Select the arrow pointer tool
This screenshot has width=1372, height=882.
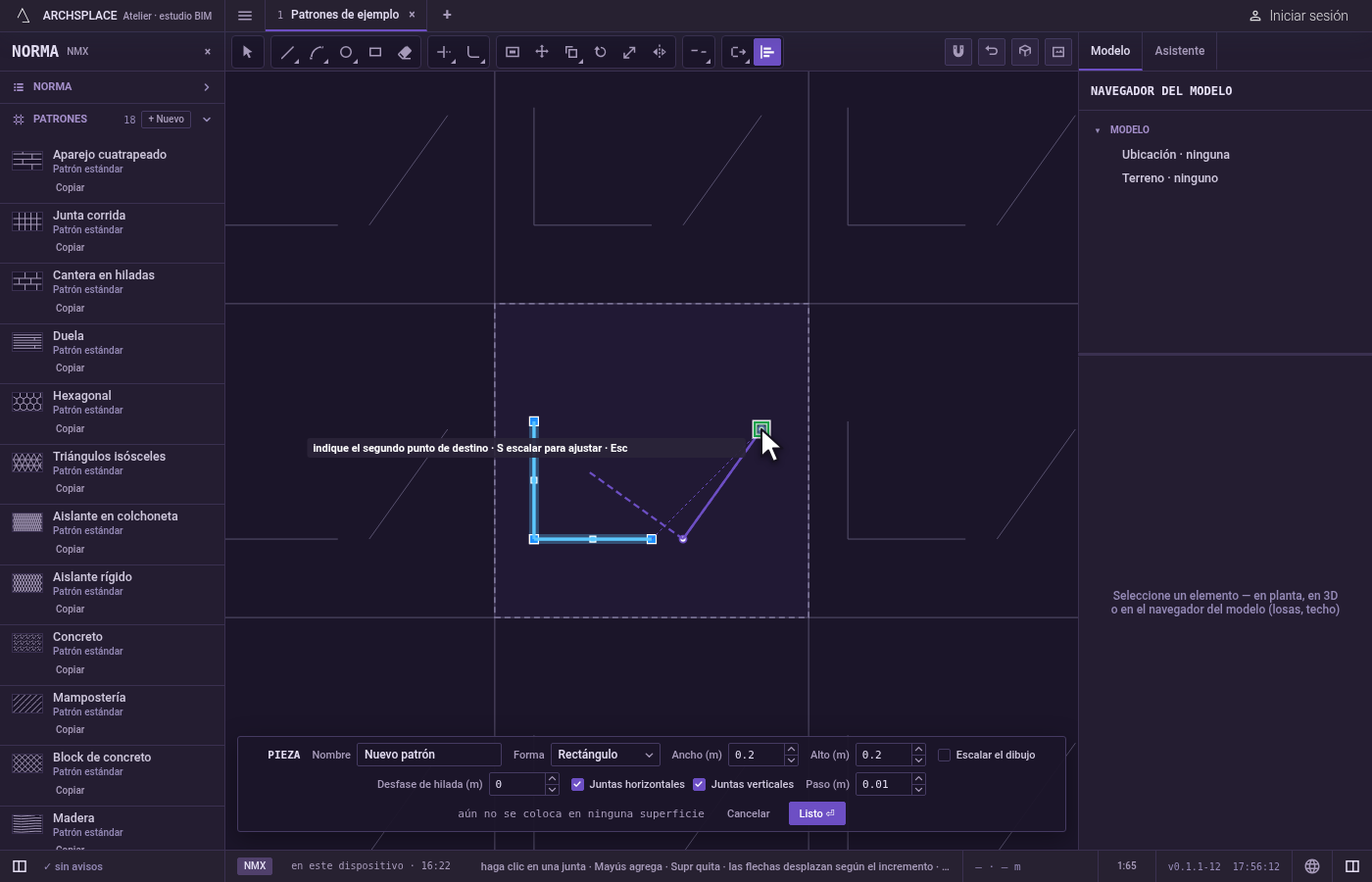(247, 52)
